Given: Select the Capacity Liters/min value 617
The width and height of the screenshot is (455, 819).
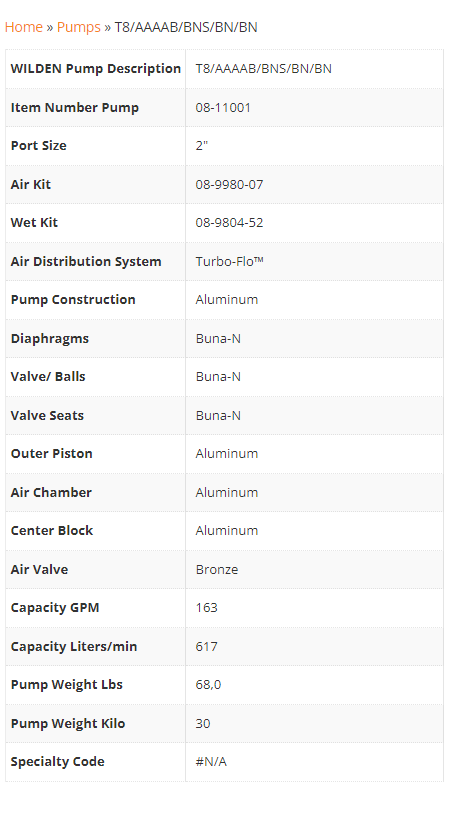Looking at the screenshot, I should [206, 647].
